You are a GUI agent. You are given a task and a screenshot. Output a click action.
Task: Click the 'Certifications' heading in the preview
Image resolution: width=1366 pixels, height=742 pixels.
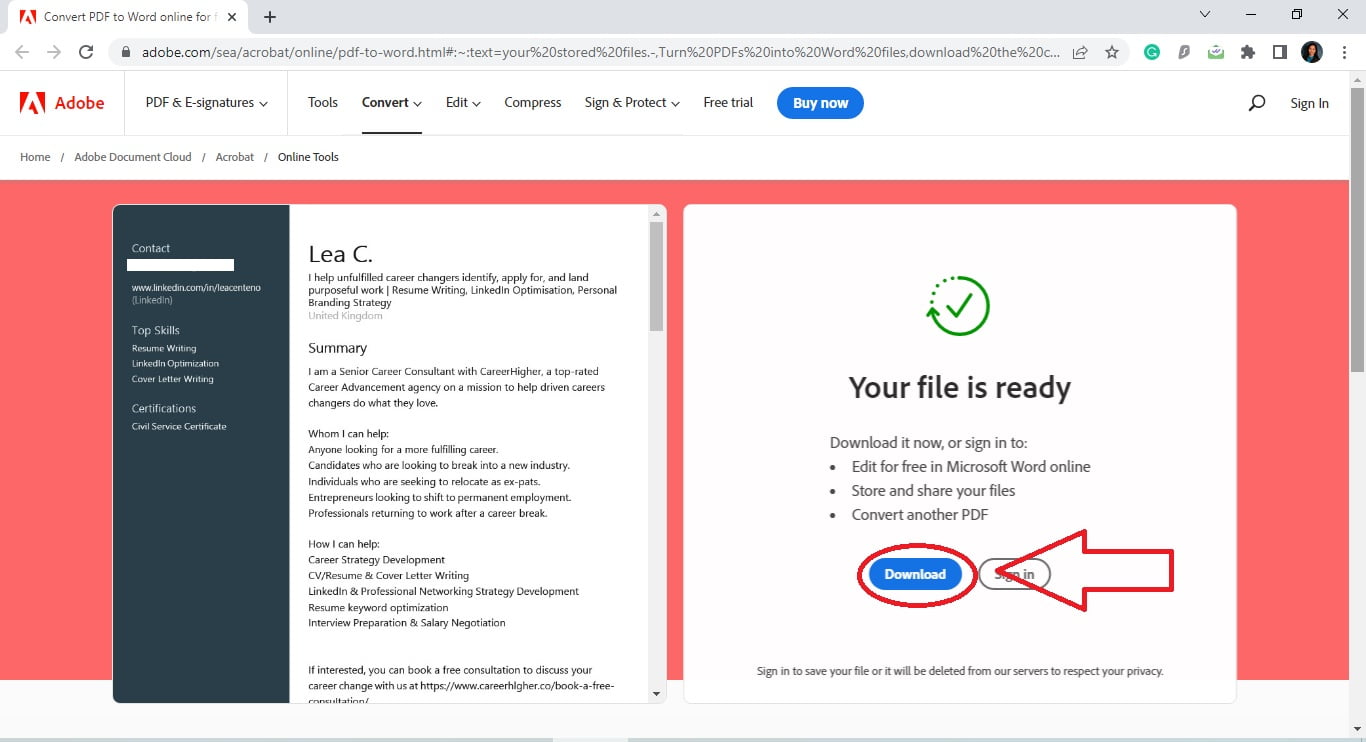(164, 408)
